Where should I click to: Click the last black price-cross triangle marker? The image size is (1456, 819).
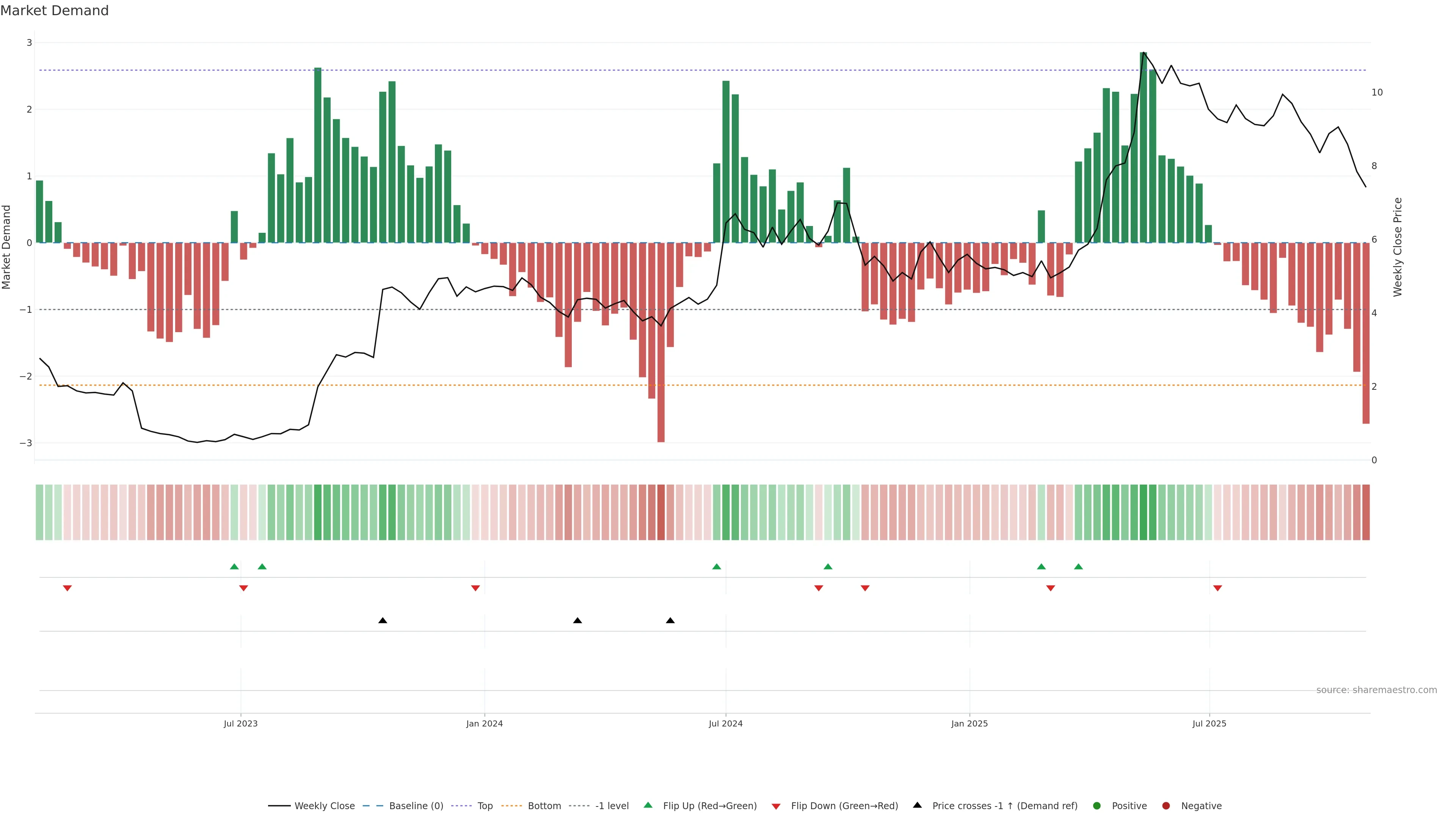pos(670,621)
